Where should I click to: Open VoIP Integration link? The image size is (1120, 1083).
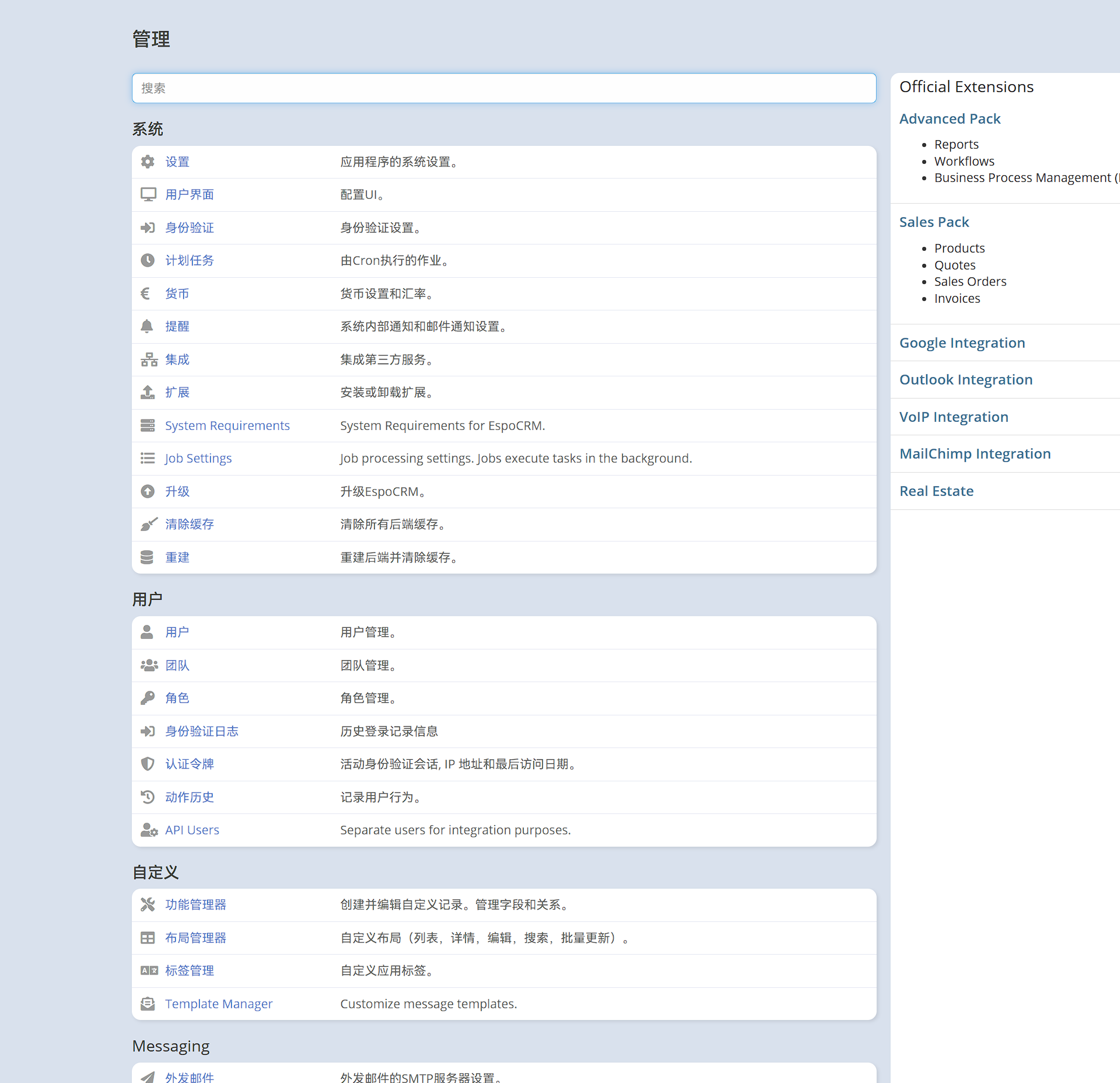pyautogui.click(x=954, y=417)
